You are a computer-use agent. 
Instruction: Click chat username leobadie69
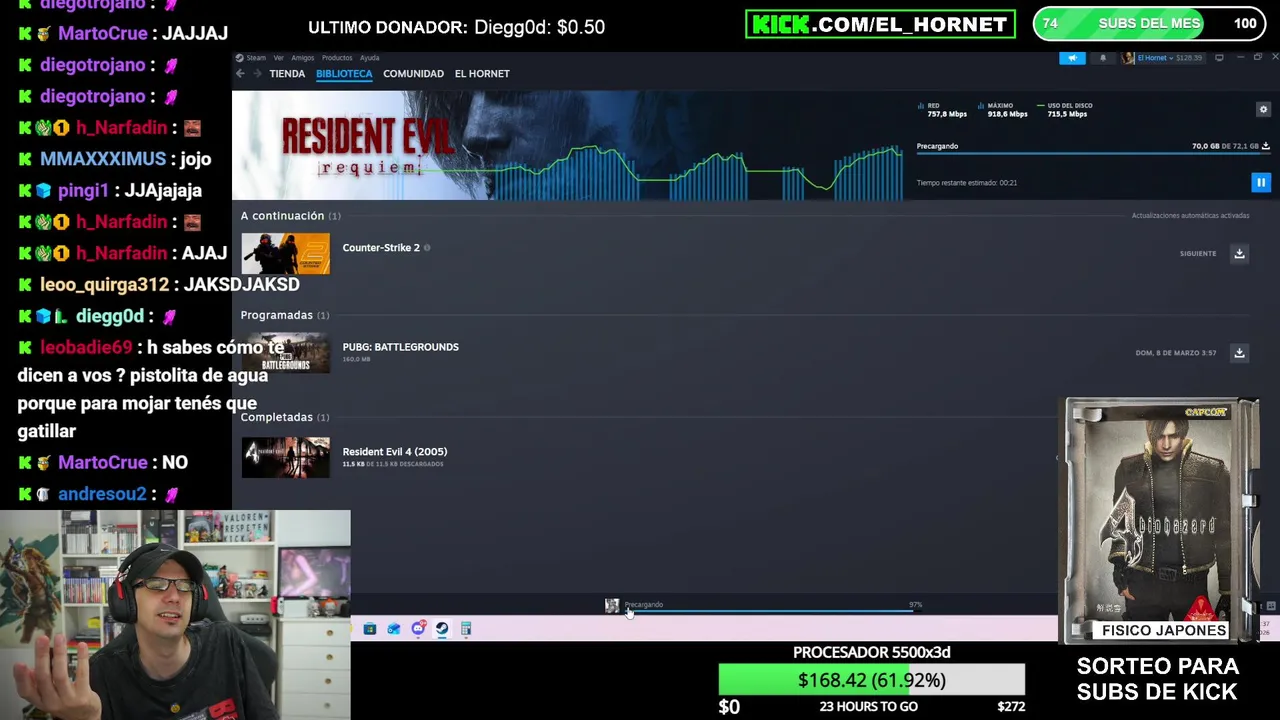pos(86,347)
